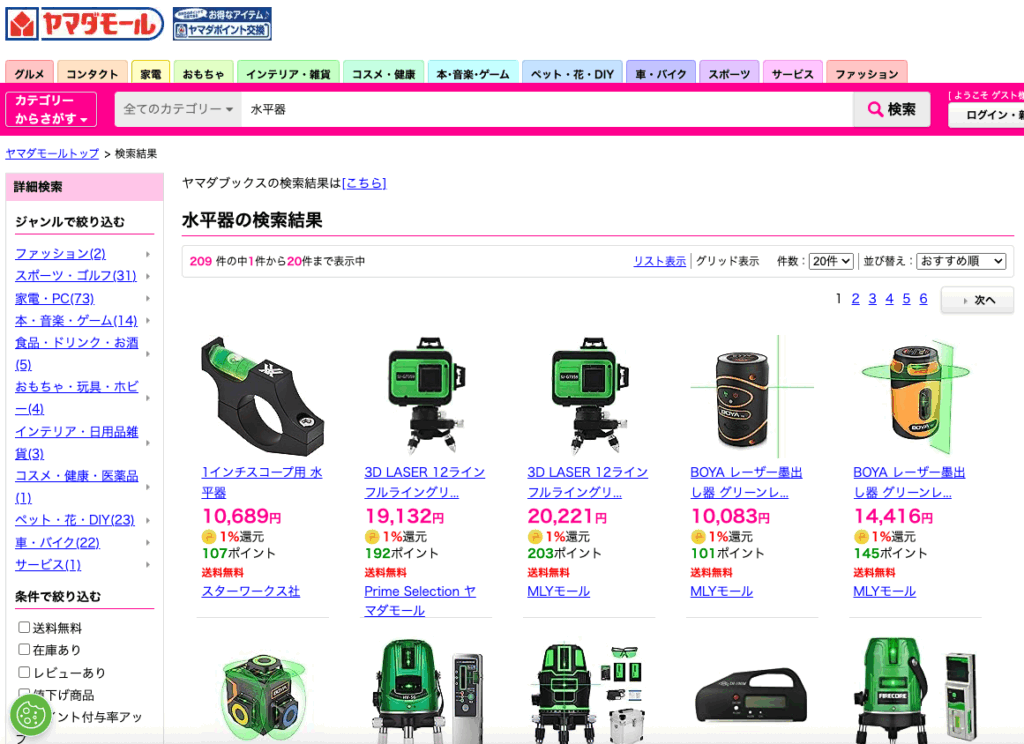Go to results page 4

(889, 299)
